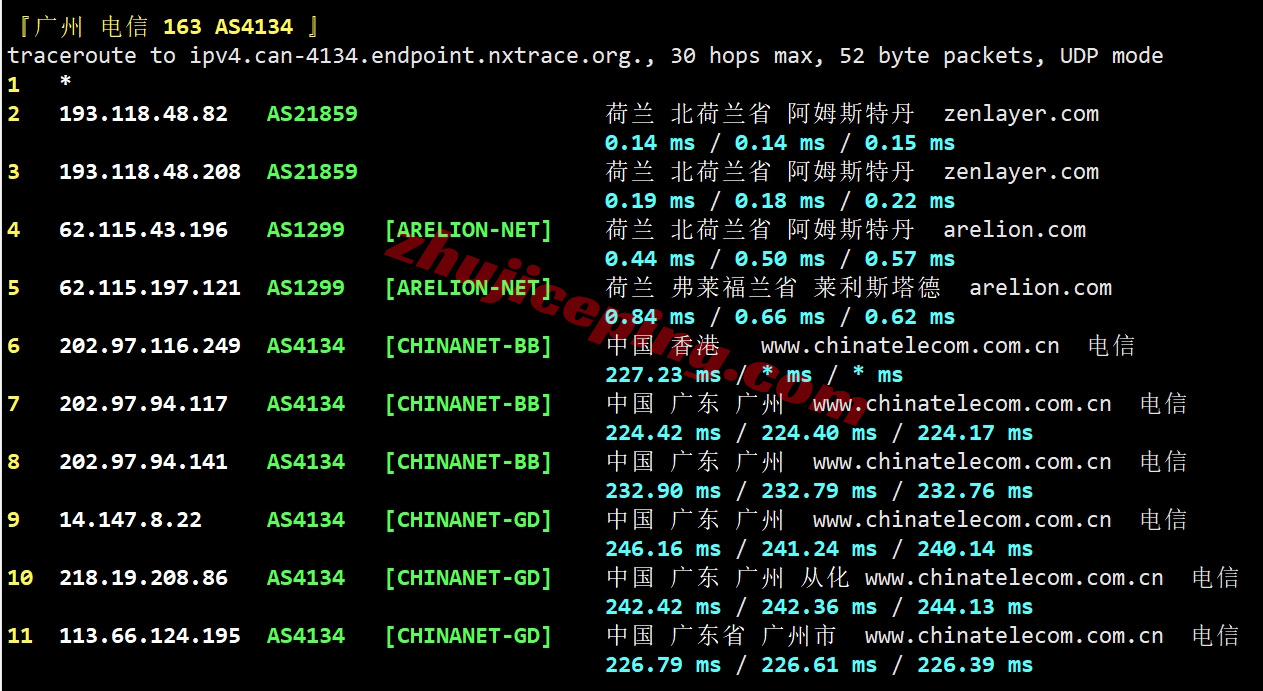Click the asterisk on hop 1
Viewport: 1263px width, 691px height.
click(x=66, y=86)
